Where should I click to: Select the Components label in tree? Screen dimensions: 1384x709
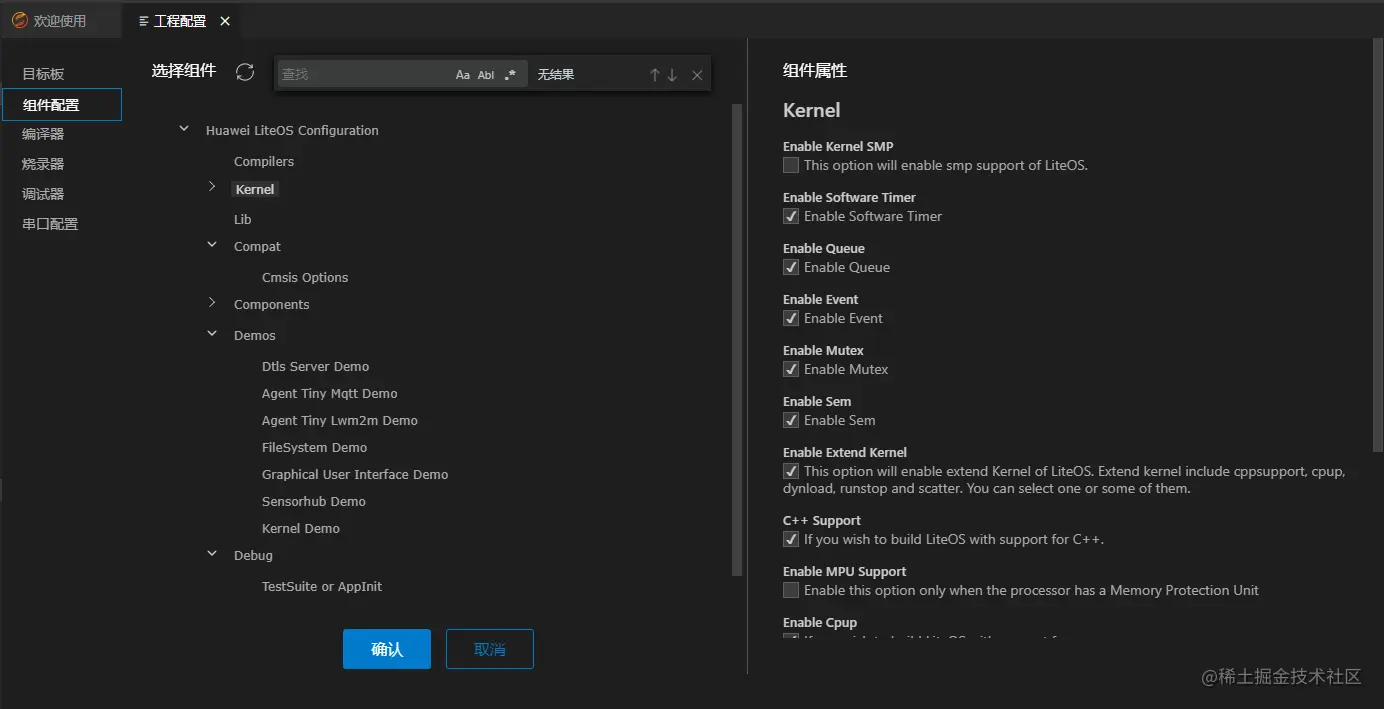point(272,304)
